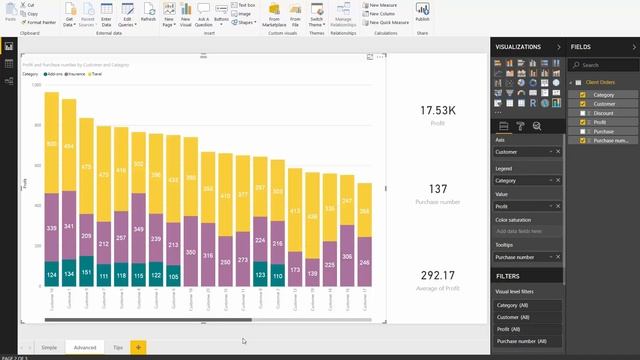This screenshot has height=360, width=640.
Task: Open the Analytics magnifier pane
Action: tap(537, 127)
